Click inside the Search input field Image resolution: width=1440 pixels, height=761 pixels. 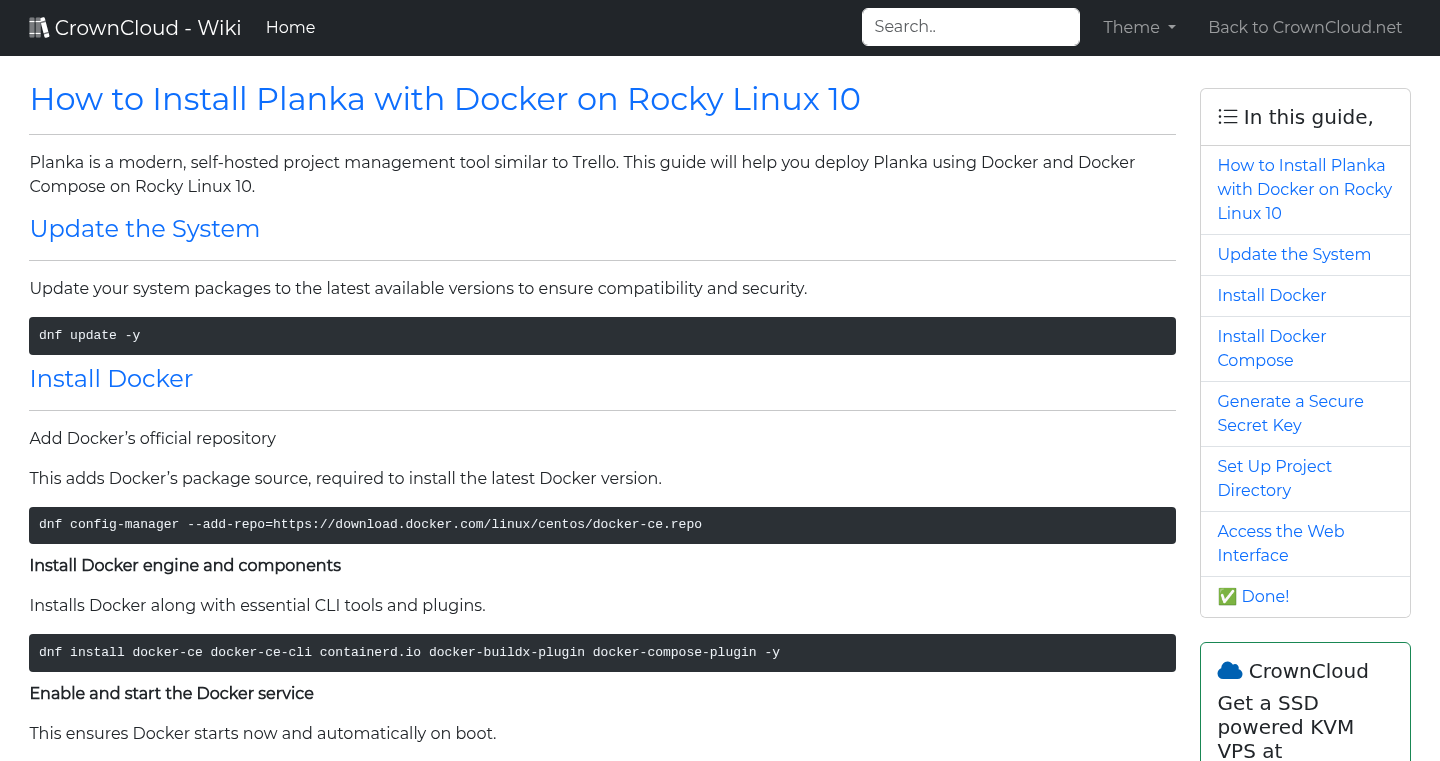coord(970,27)
